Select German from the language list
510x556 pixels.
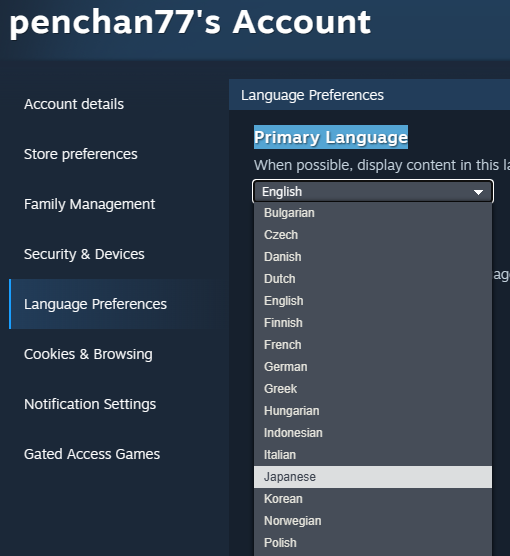click(x=373, y=367)
